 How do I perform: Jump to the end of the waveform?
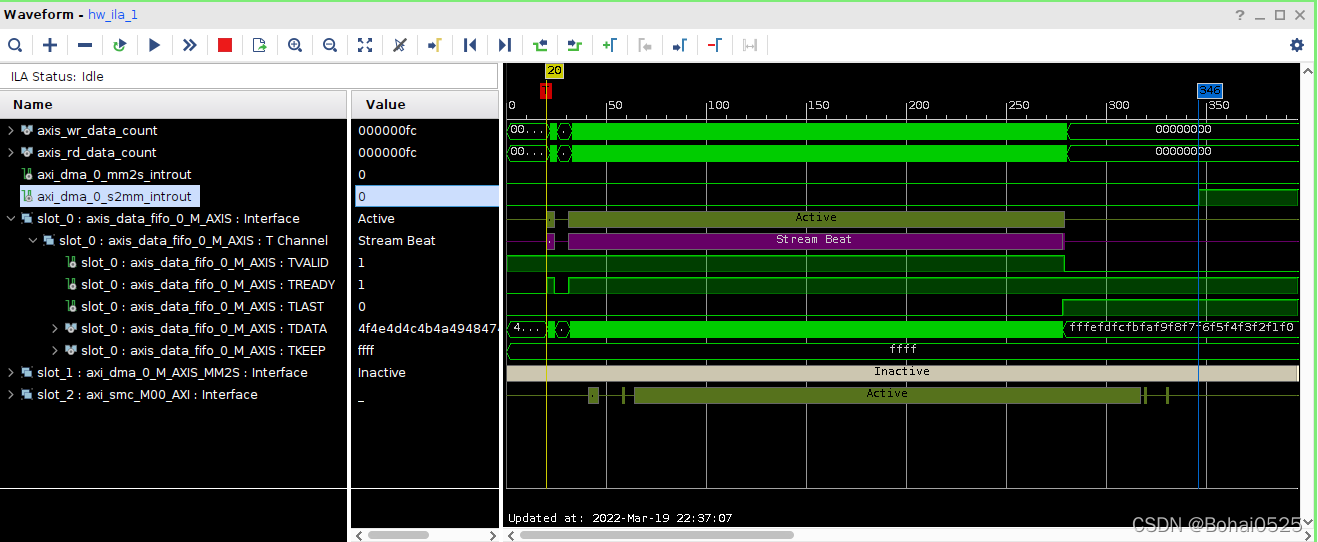click(505, 45)
